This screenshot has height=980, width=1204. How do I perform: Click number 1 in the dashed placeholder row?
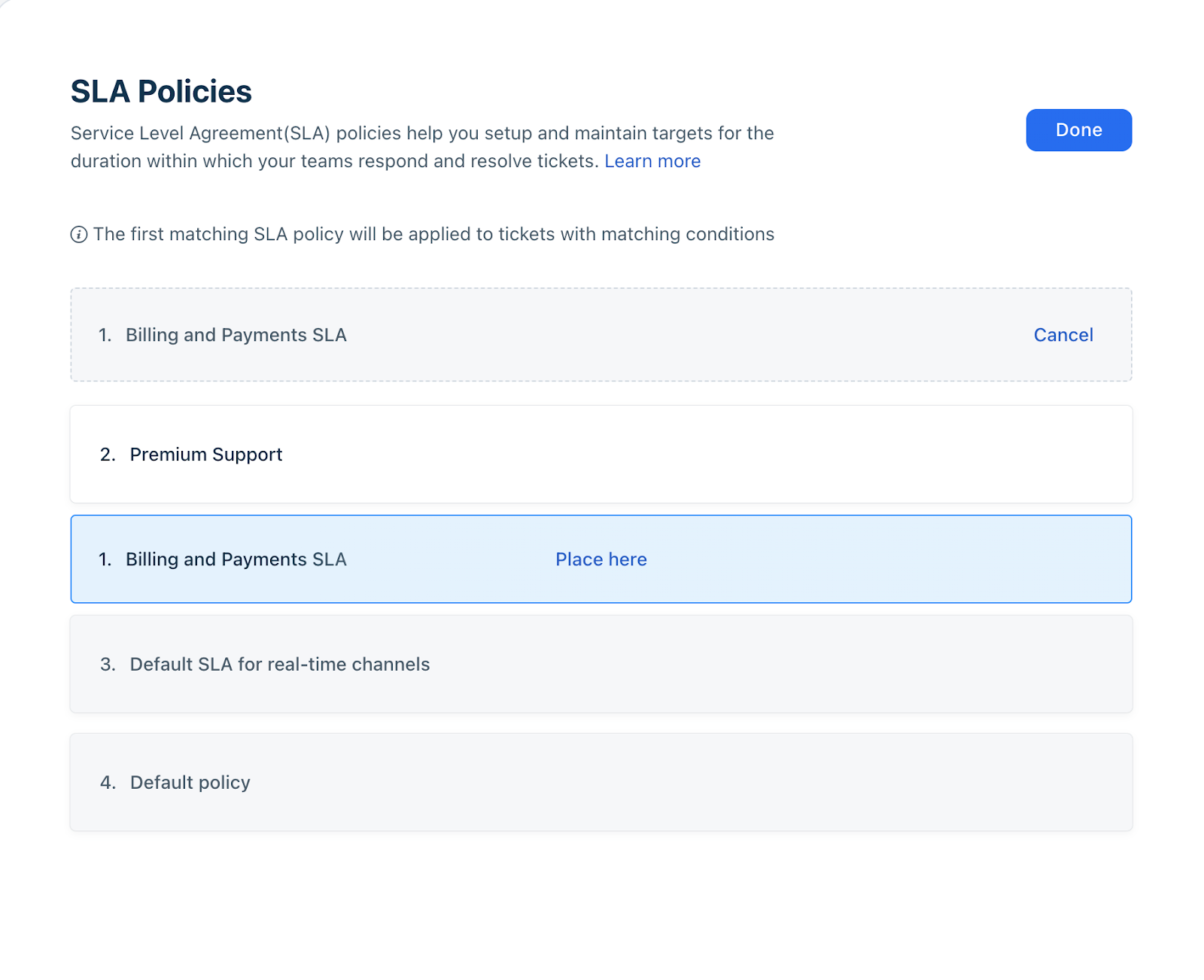pyautogui.click(x=105, y=335)
